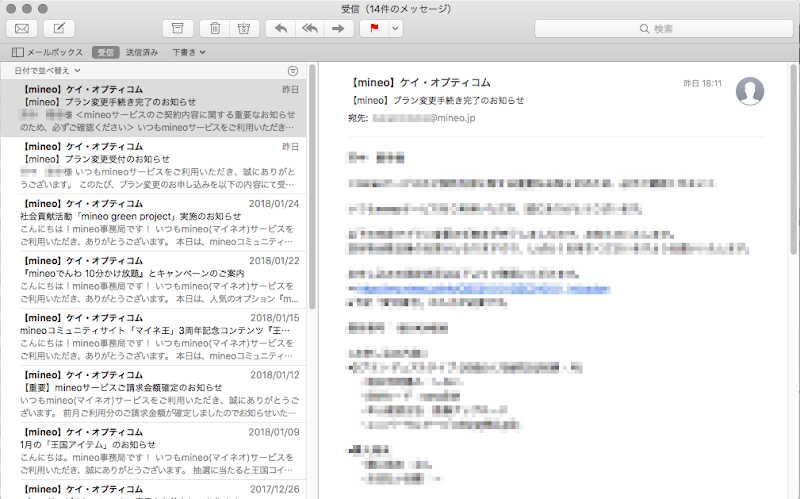
Task: Reply all using double-arrow icon
Action: [x=310, y=29]
